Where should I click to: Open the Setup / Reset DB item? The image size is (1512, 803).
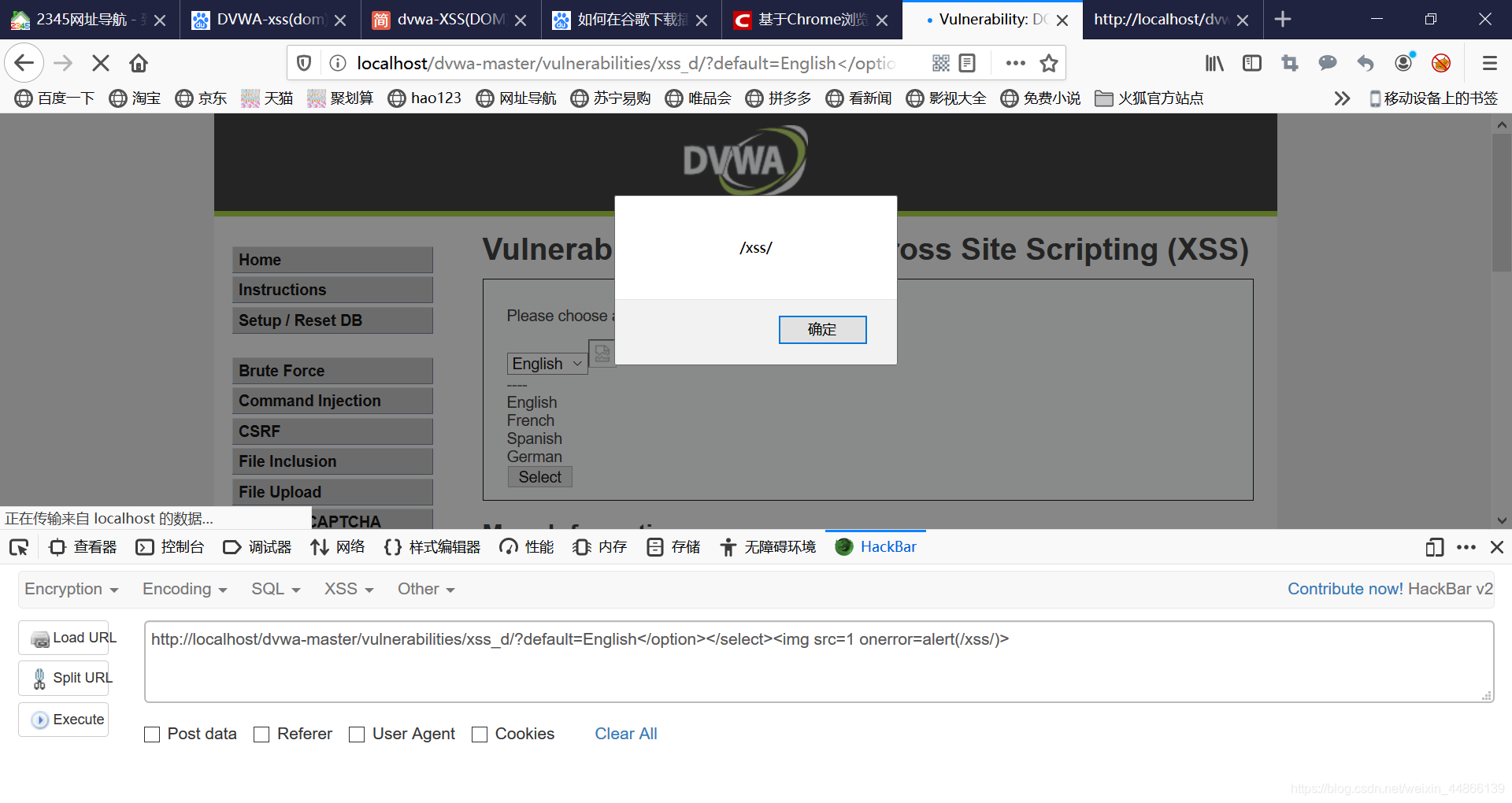point(332,320)
